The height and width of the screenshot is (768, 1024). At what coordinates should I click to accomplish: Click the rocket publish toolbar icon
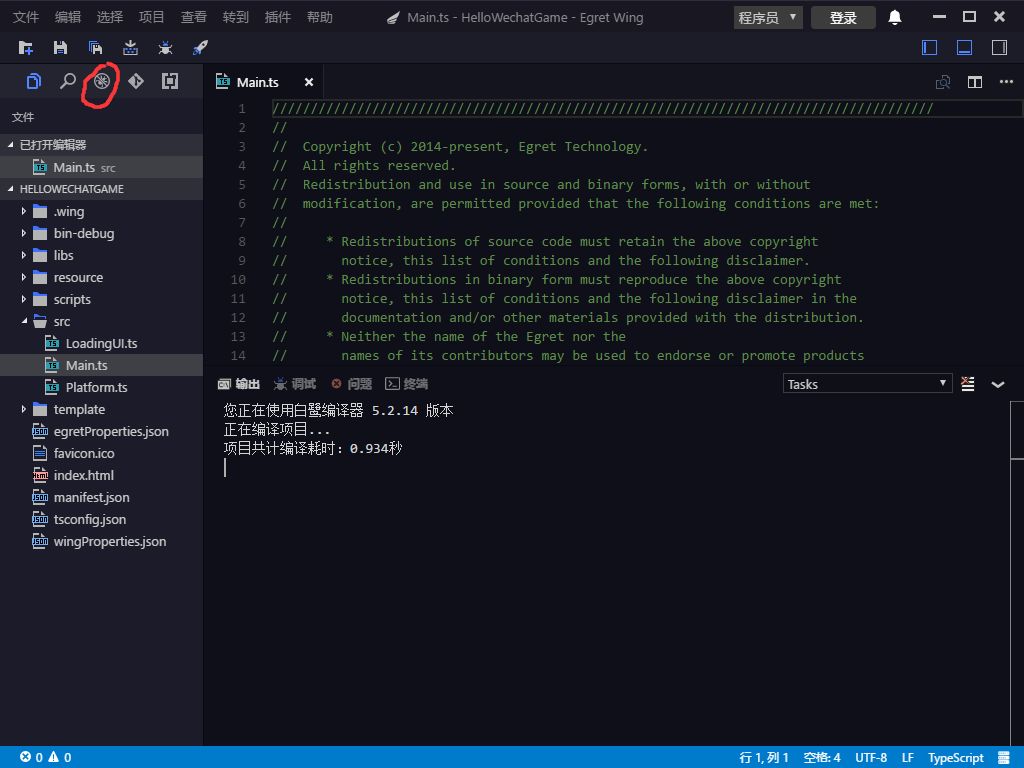pos(200,47)
